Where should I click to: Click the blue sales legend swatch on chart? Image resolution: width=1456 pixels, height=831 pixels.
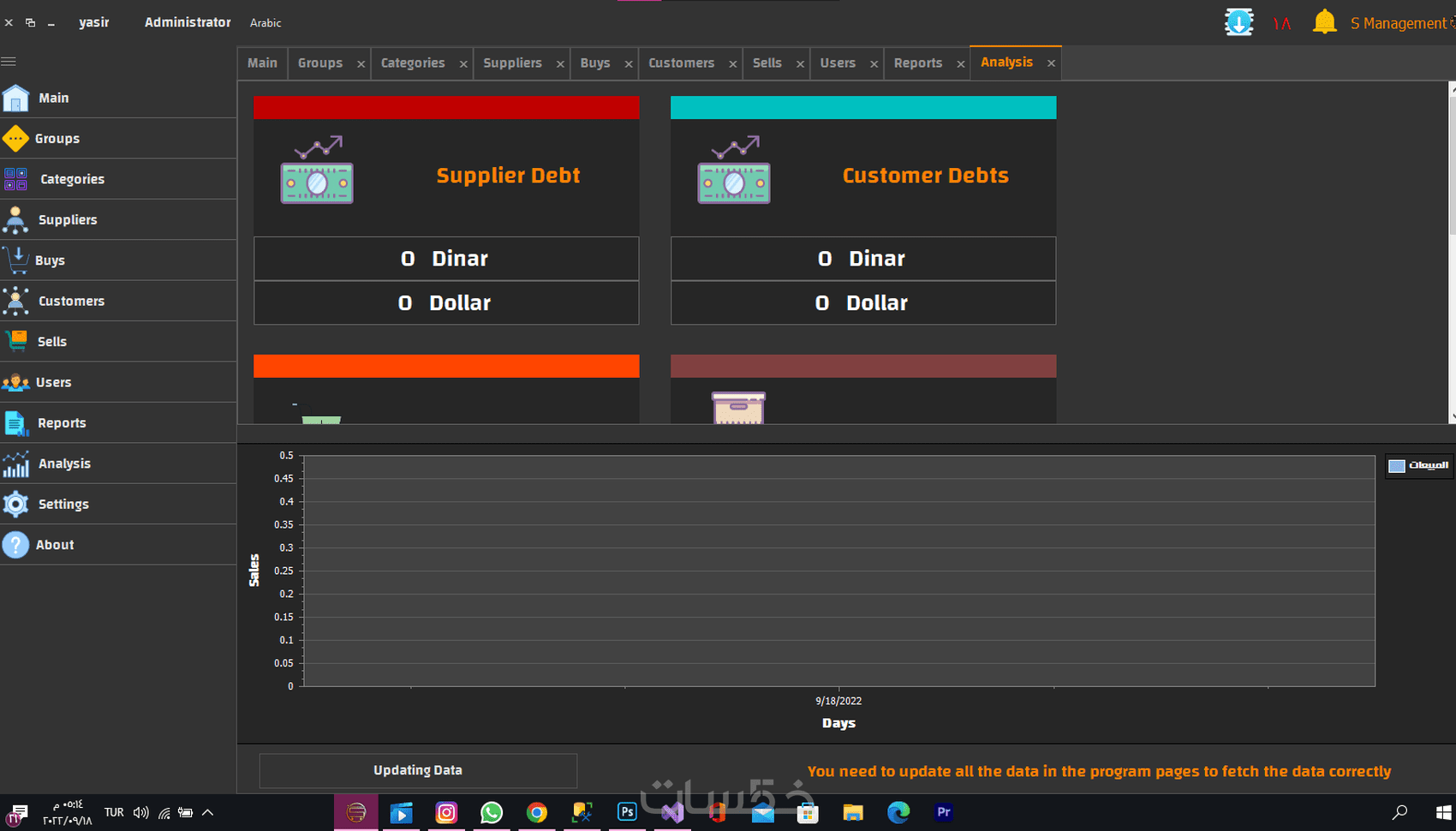pyautogui.click(x=1397, y=466)
